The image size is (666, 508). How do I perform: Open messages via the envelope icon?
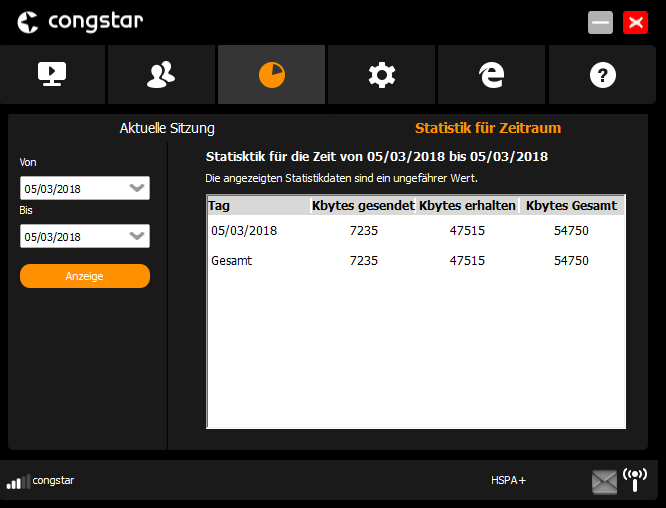[x=604, y=482]
